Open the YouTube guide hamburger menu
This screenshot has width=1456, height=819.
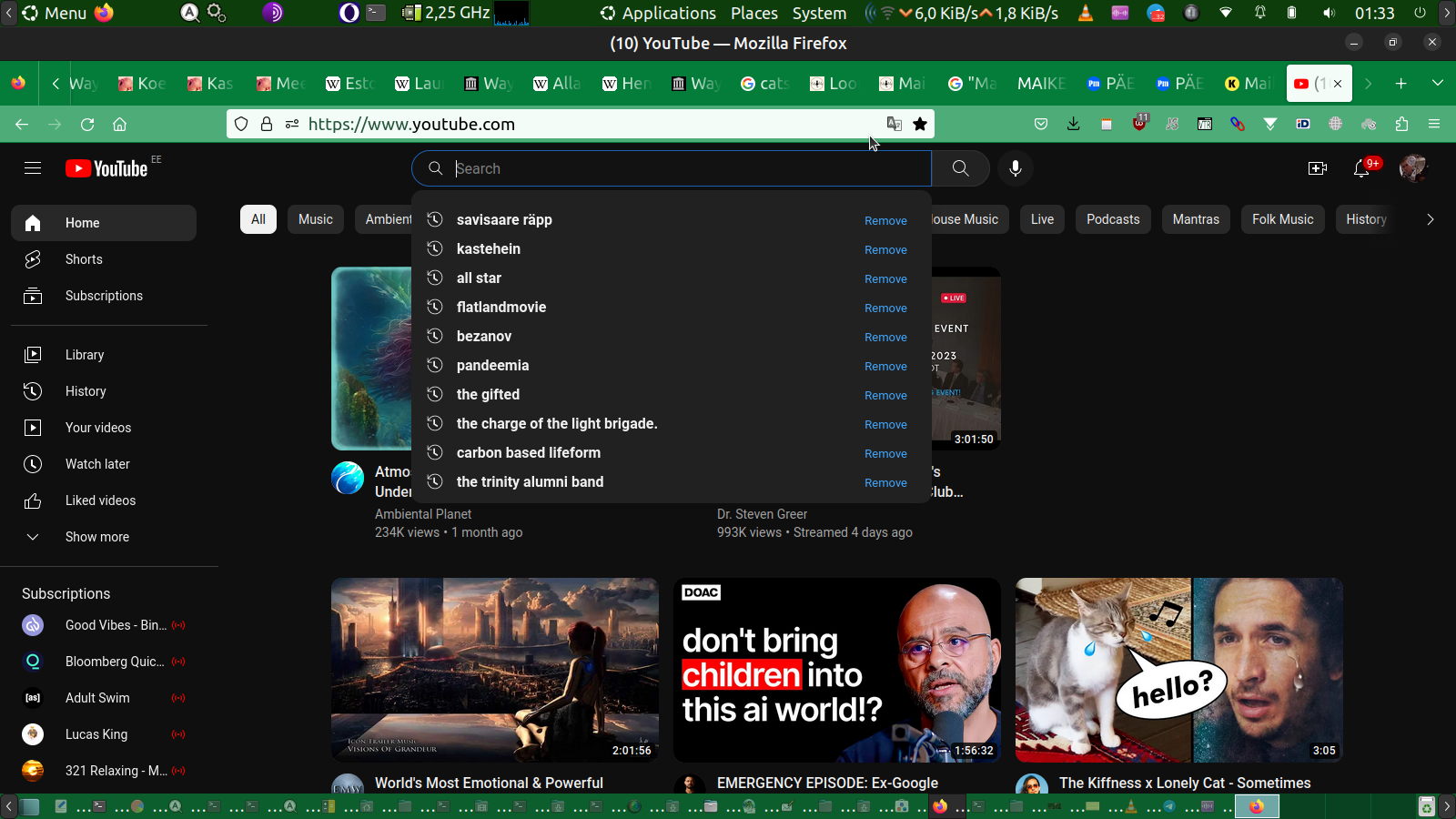pyautogui.click(x=33, y=168)
